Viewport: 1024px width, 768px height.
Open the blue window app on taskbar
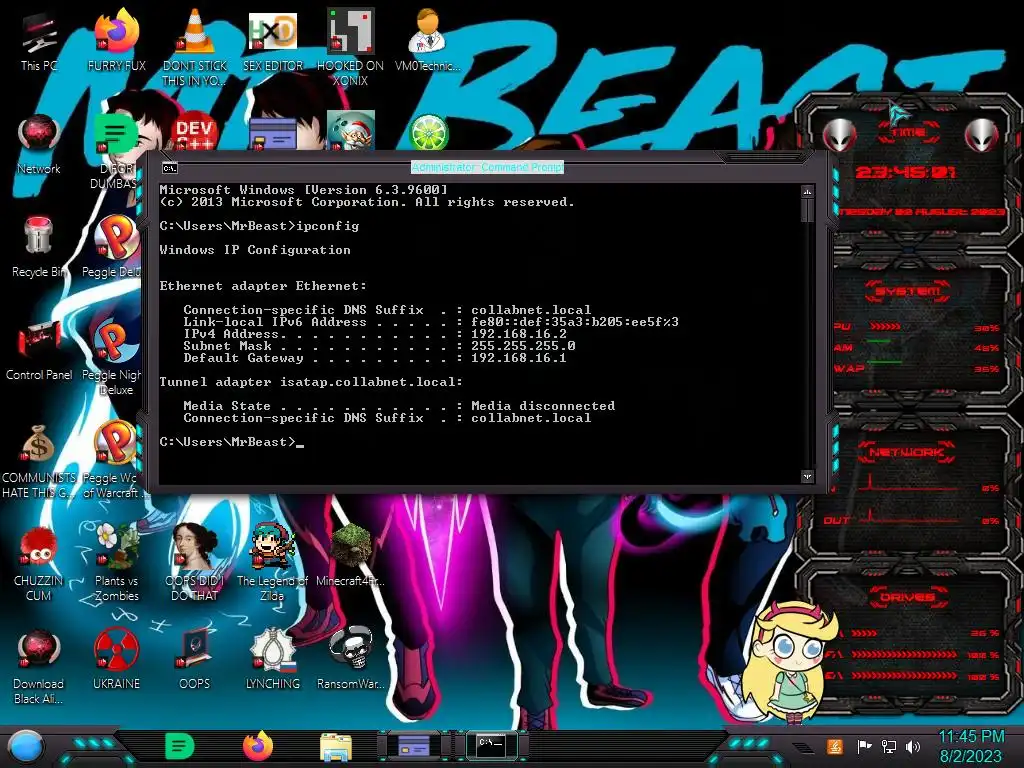[413, 746]
